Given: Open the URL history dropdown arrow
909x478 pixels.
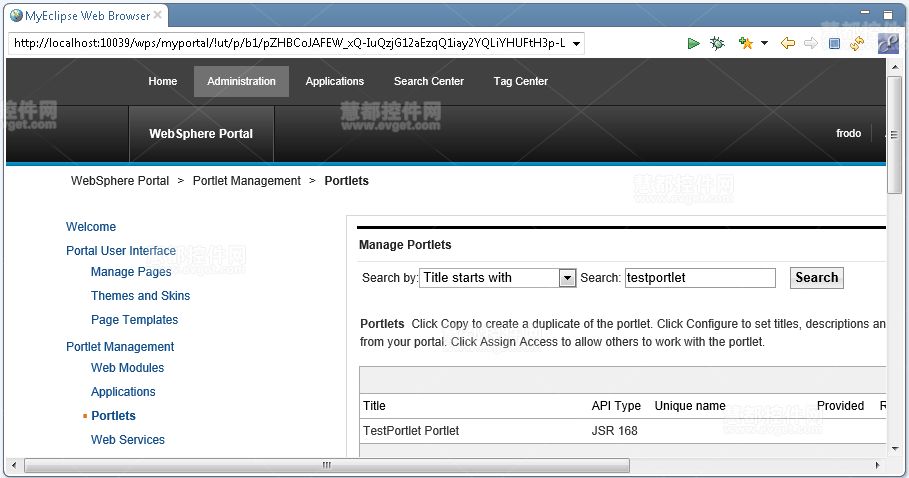Looking at the screenshot, I should [x=576, y=43].
